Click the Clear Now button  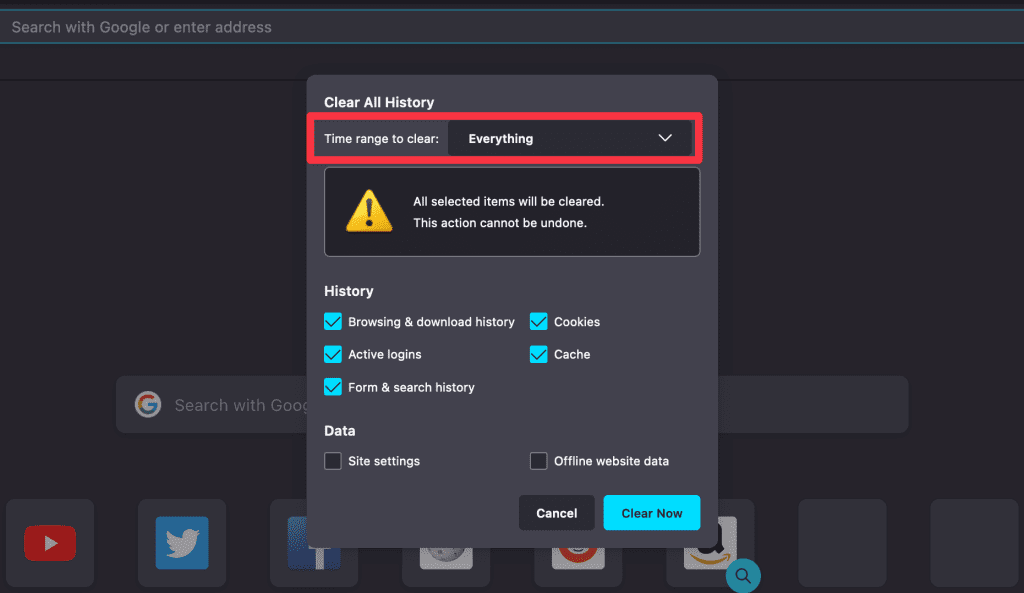tap(652, 513)
